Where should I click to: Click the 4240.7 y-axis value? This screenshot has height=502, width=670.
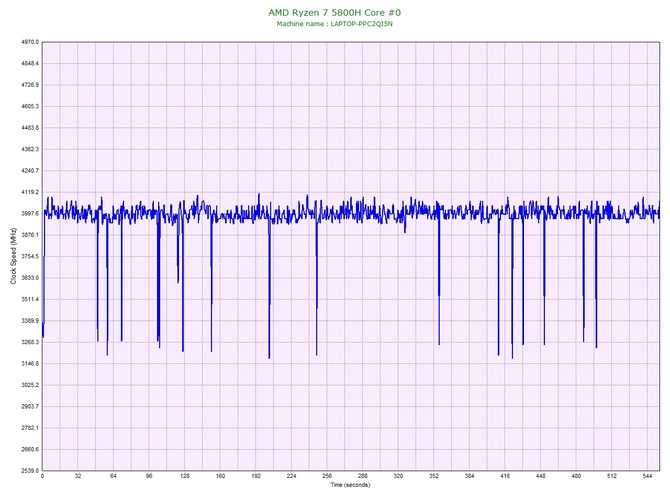pyautogui.click(x=30, y=170)
